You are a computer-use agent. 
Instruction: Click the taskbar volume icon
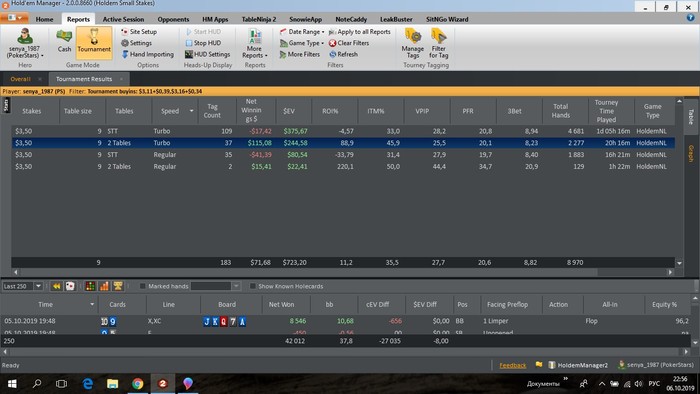pos(638,384)
